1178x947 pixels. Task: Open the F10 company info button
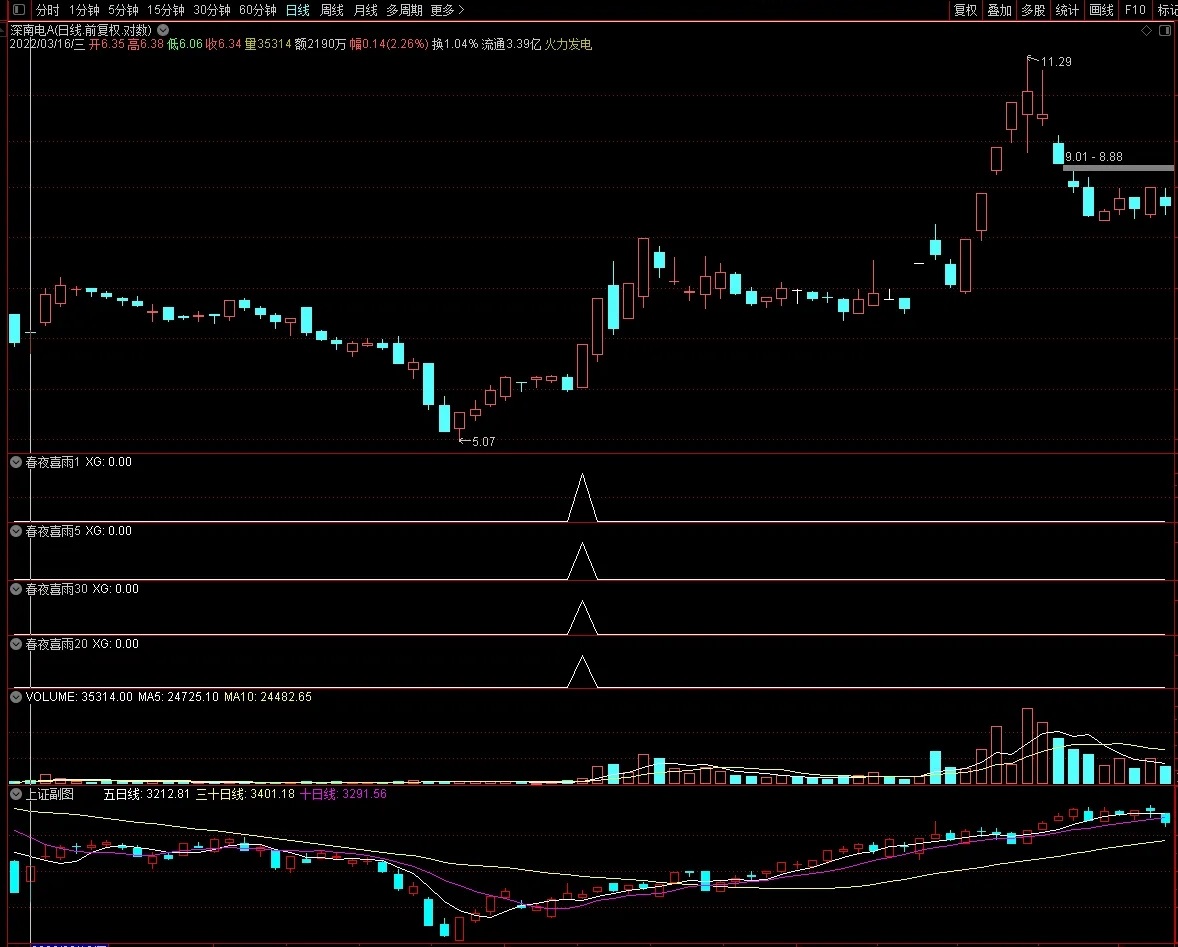pyautogui.click(x=1135, y=10)
